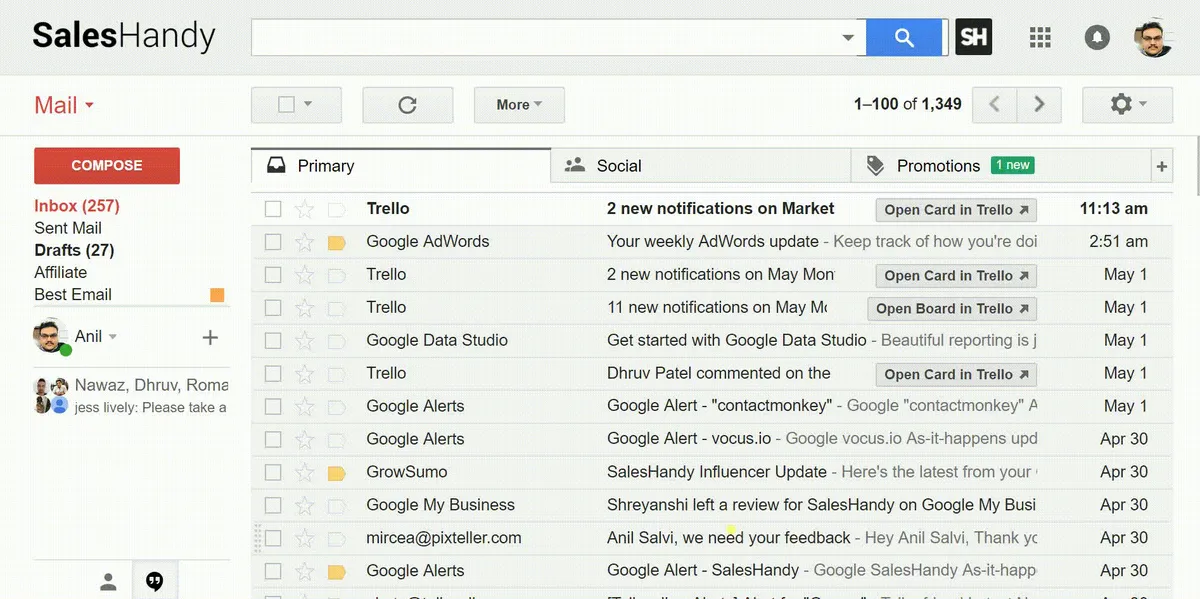The image size is (1200, 599).
Task: Open the Drafts (27) folder
Action: coord(74,250)
